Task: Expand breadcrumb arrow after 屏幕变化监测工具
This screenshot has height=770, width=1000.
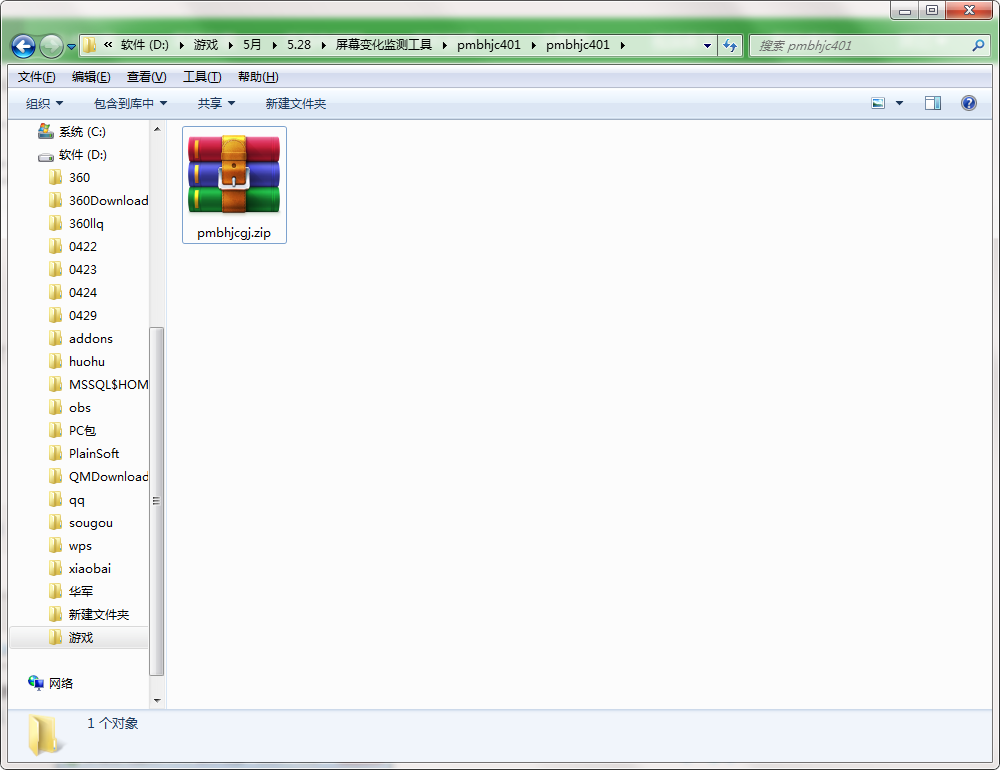Action: tap(445, 45)
